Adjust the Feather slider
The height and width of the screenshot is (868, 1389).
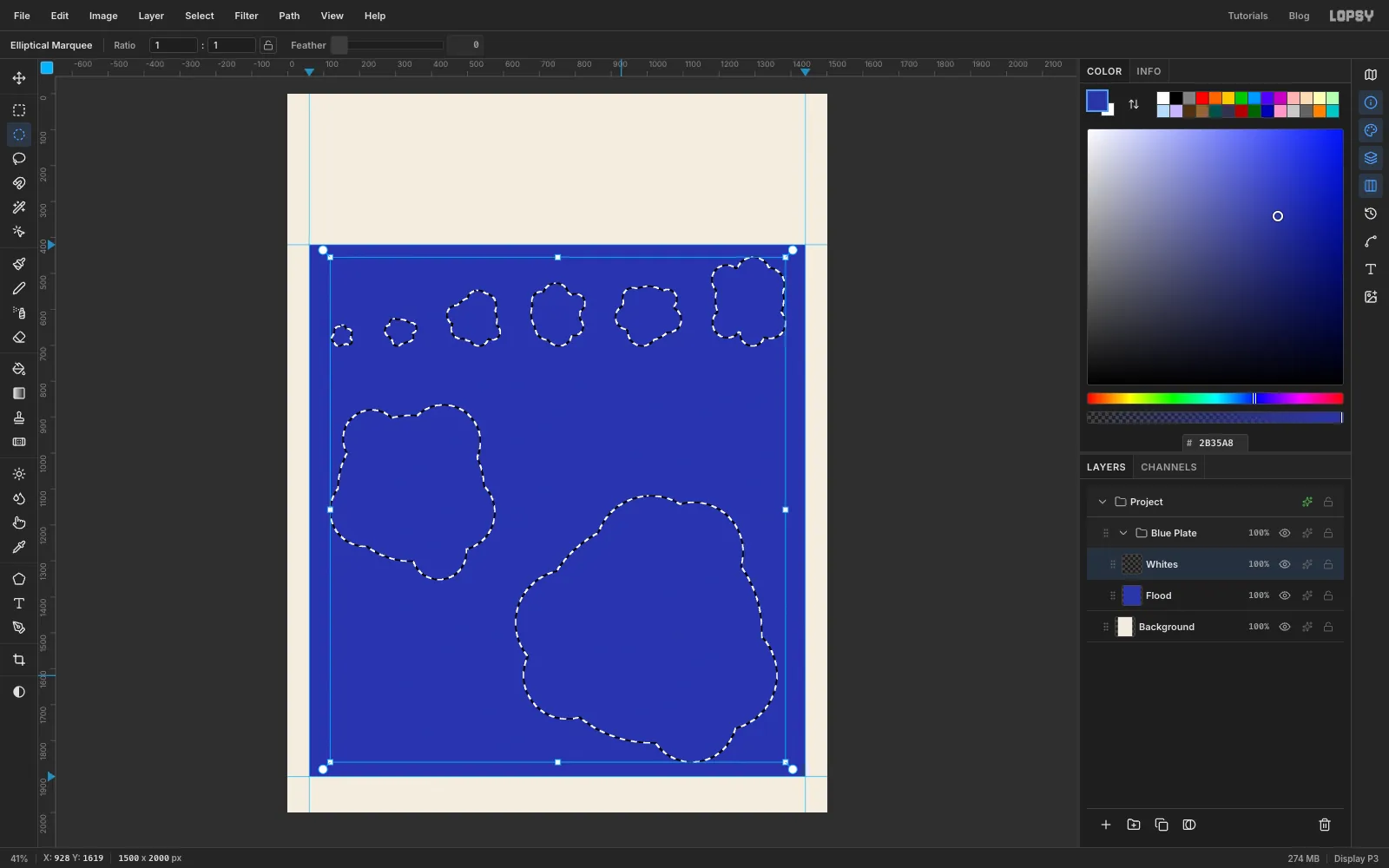(387, 45)
